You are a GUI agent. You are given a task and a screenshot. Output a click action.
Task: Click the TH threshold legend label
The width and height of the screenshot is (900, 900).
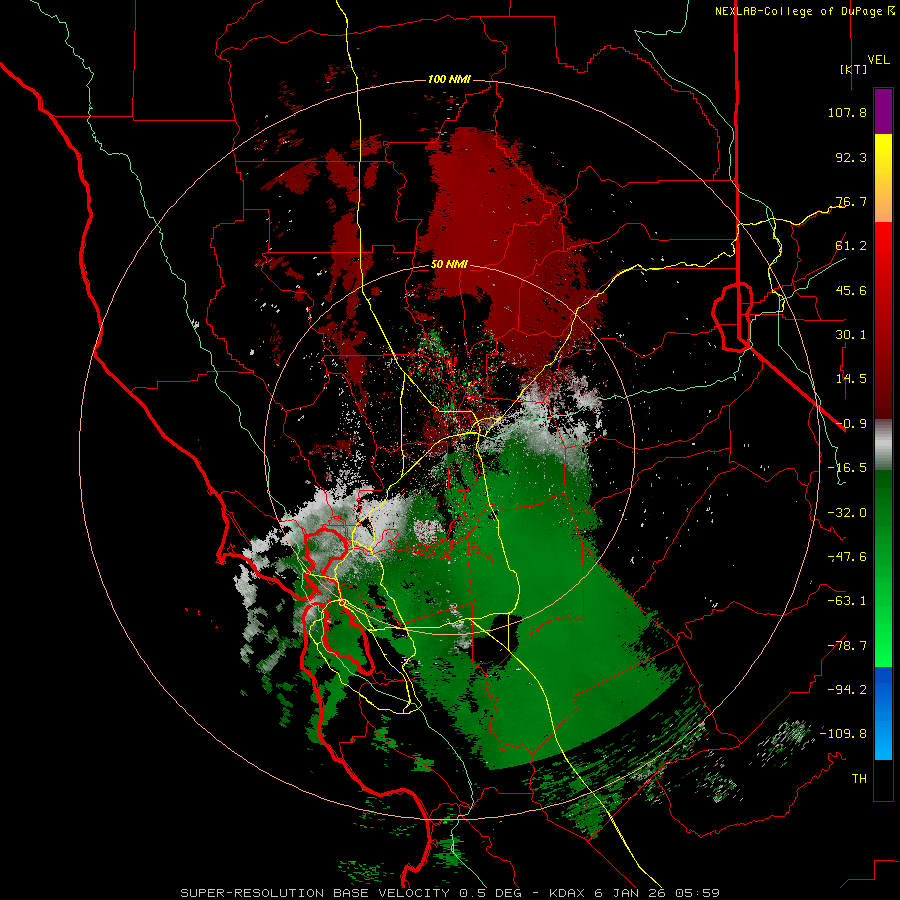859,779
